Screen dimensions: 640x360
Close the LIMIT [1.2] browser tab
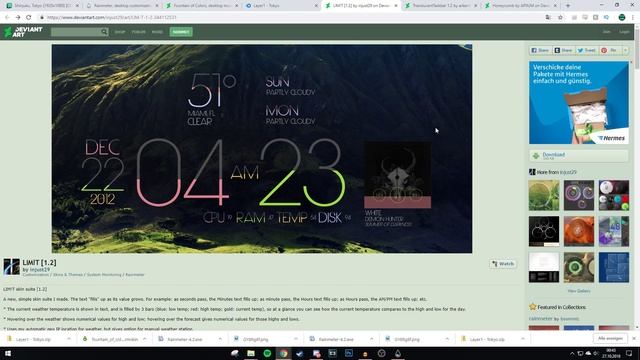(x=396, y=6)
